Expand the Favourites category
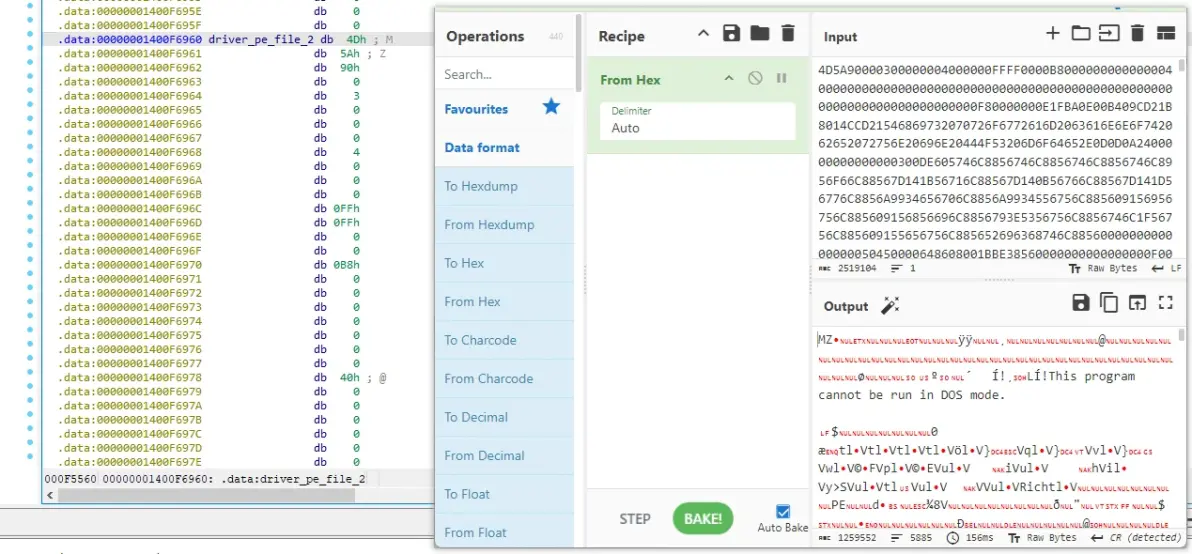1192x554 pixels. point(503,109)
